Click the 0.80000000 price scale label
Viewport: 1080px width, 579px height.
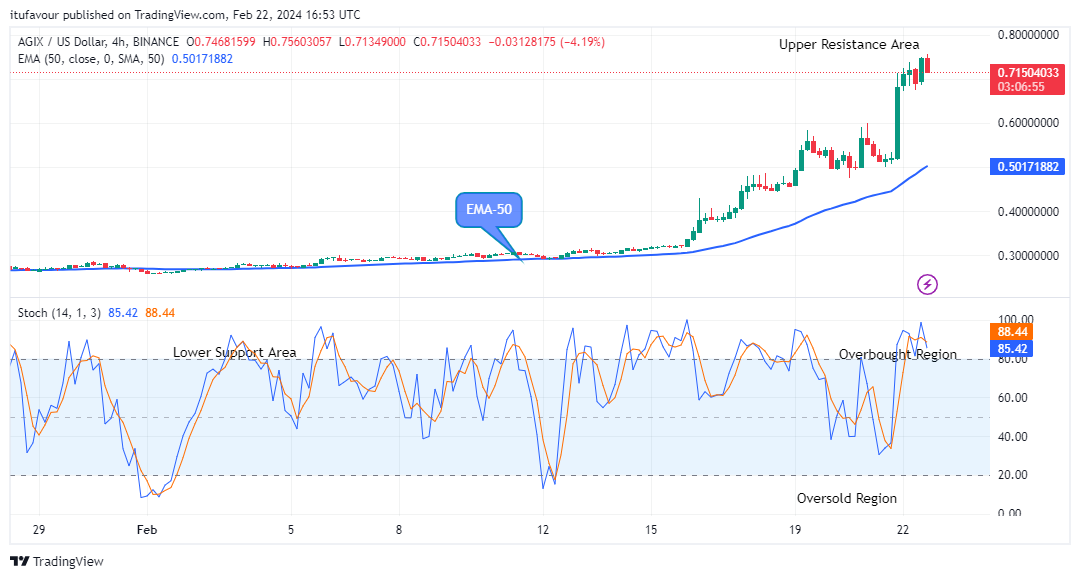point(1028,35)
